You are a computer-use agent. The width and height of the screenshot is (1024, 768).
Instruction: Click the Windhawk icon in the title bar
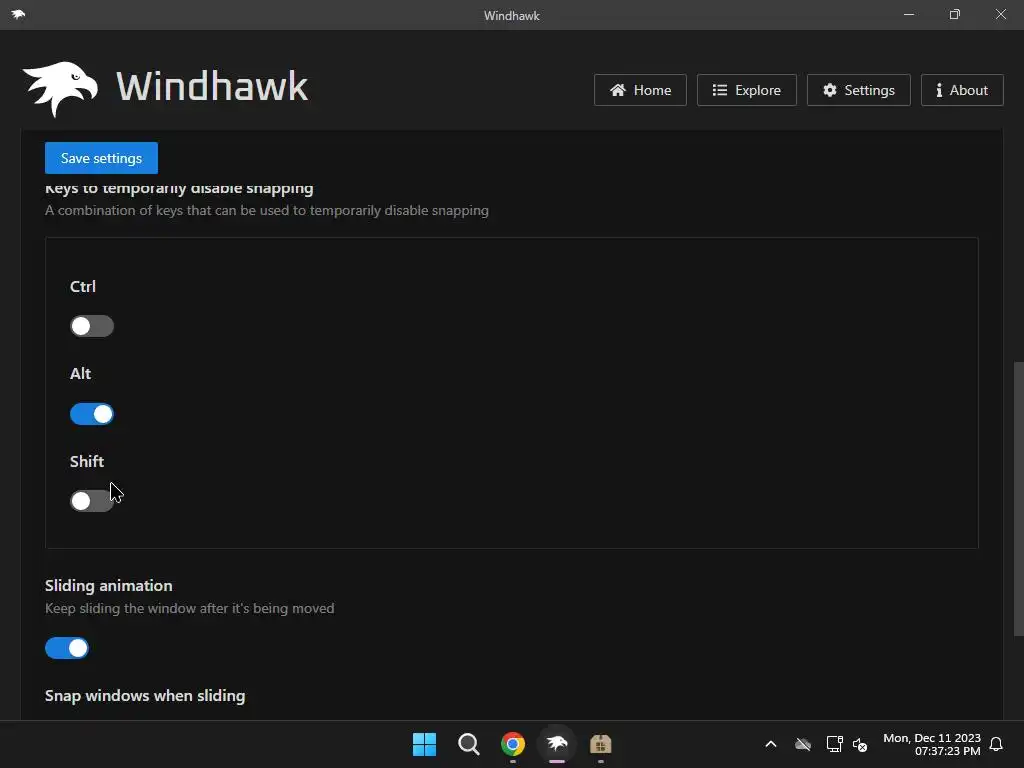tap(18, 14)
